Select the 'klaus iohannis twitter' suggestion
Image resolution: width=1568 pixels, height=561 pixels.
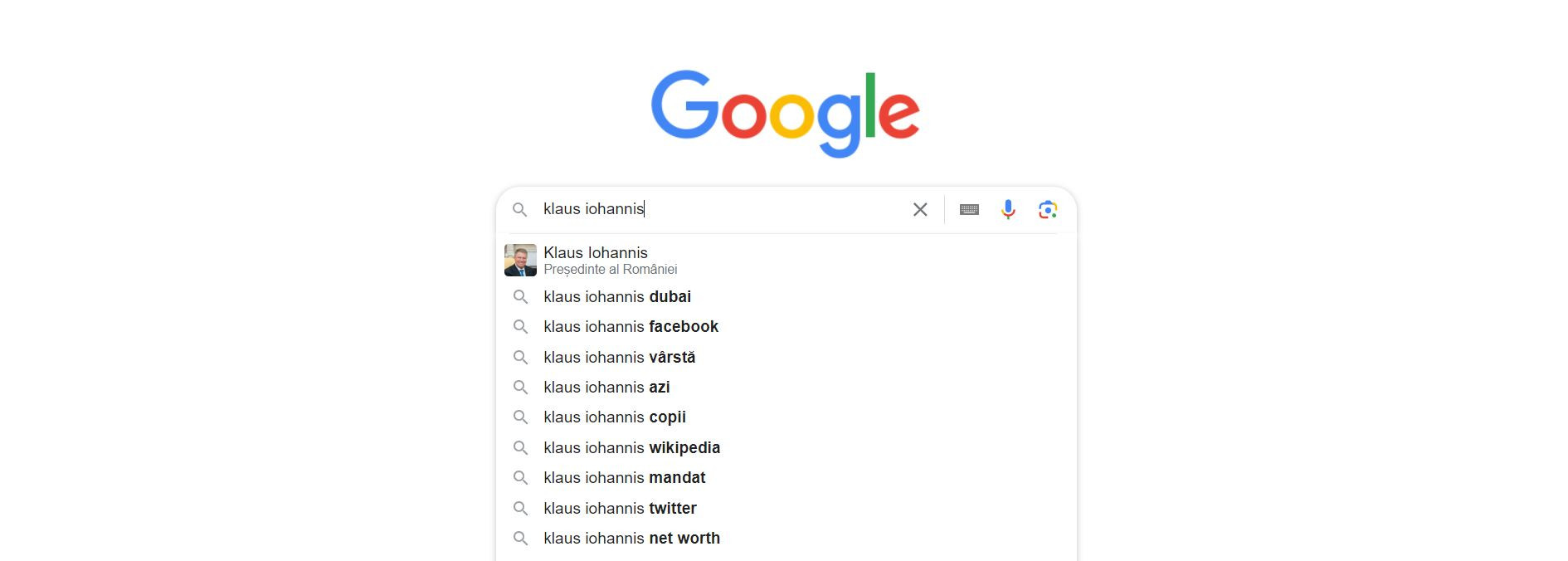pyautogui.click(x=620, y=509)
